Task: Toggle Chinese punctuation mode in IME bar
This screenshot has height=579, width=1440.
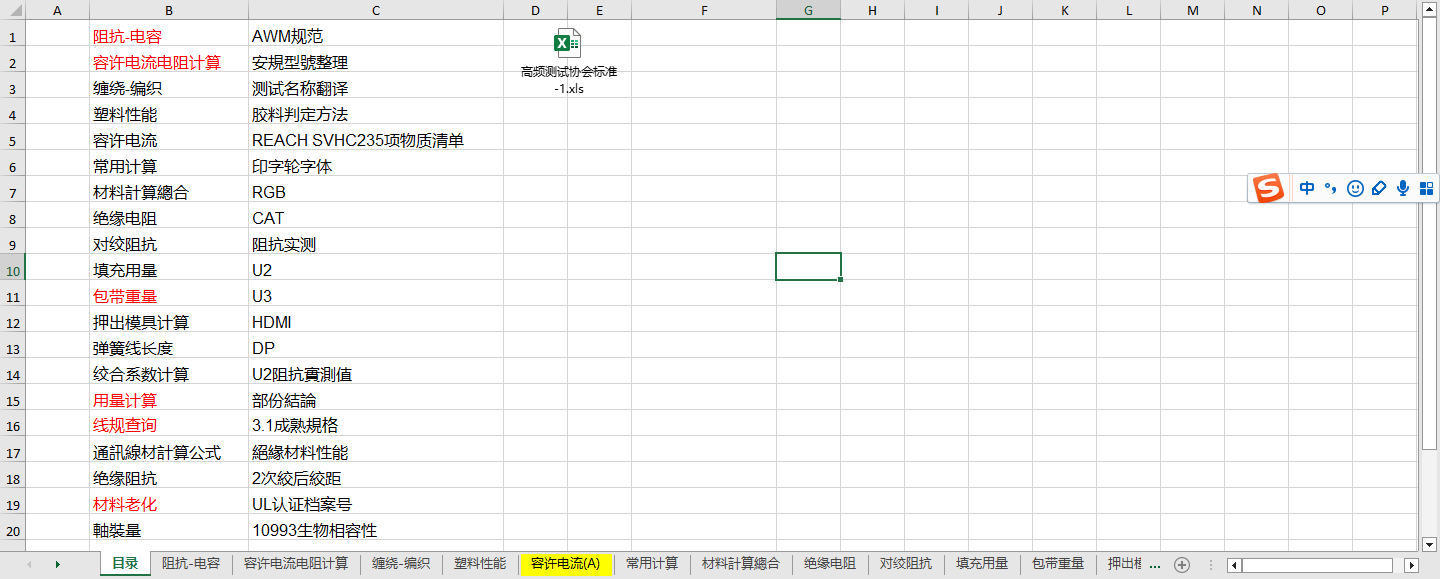Action: [1331, 188]
